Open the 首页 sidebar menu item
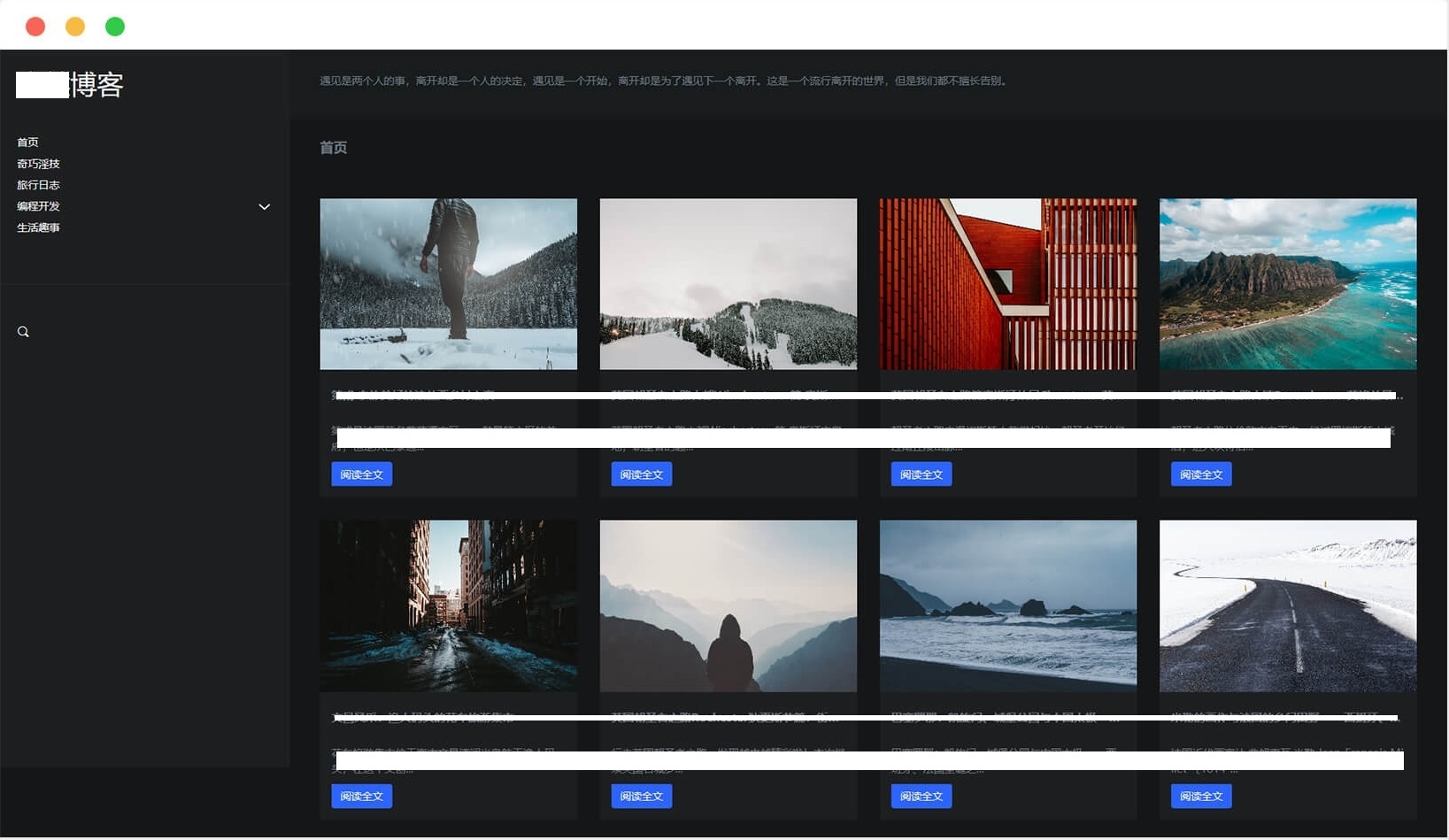 pos(27,143)
